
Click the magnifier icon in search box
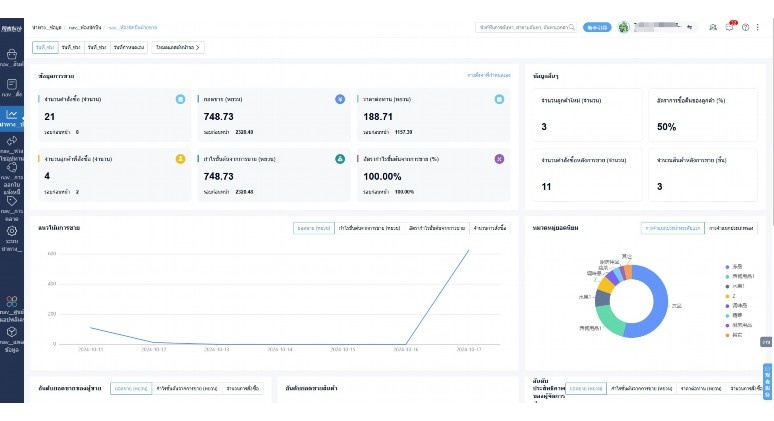point(572,27)
